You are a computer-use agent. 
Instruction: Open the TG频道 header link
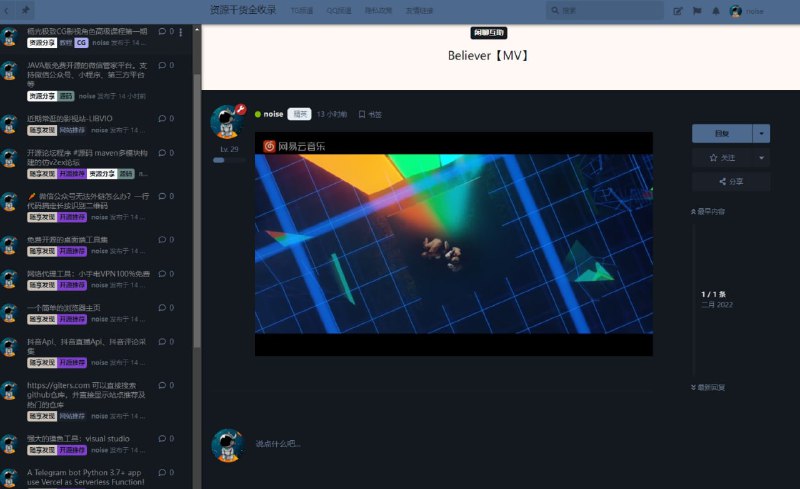pos(302,11)
